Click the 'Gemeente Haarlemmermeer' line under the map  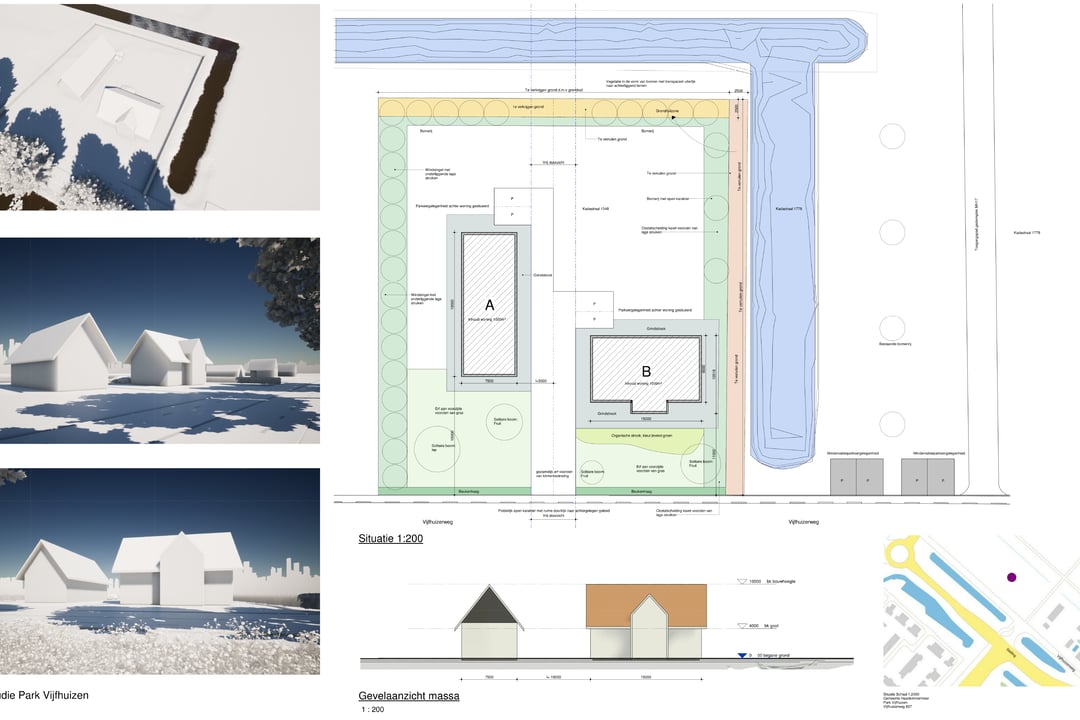[906, 698]
